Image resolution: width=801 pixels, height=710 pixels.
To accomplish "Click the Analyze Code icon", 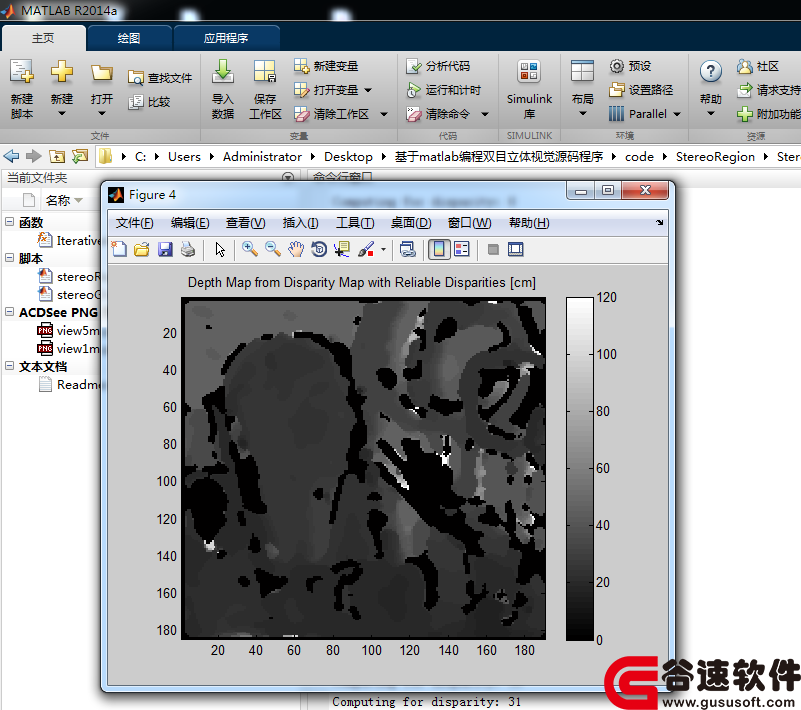I will [413, 66].
